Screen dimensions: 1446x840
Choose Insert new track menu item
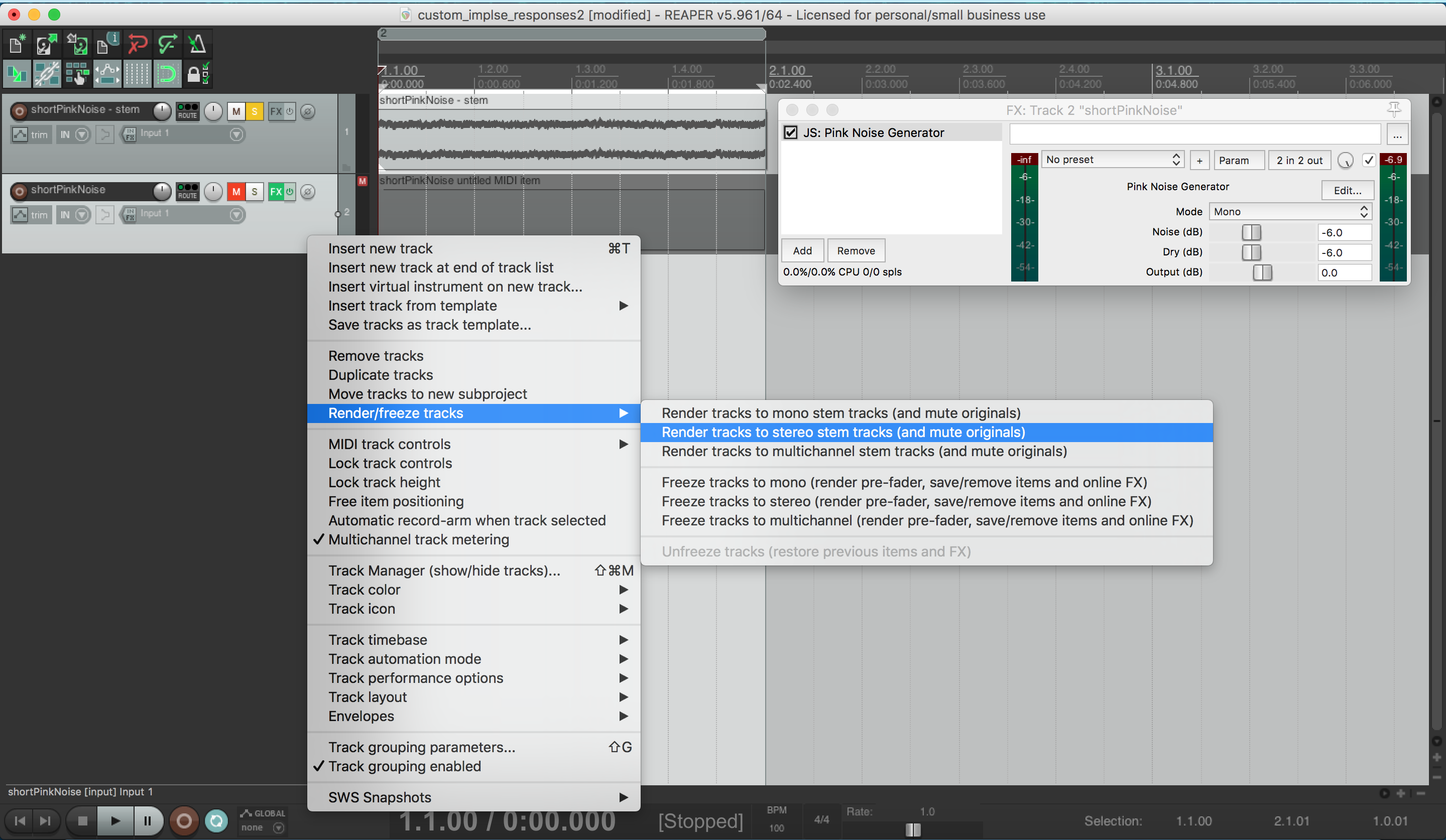(473, 248)
